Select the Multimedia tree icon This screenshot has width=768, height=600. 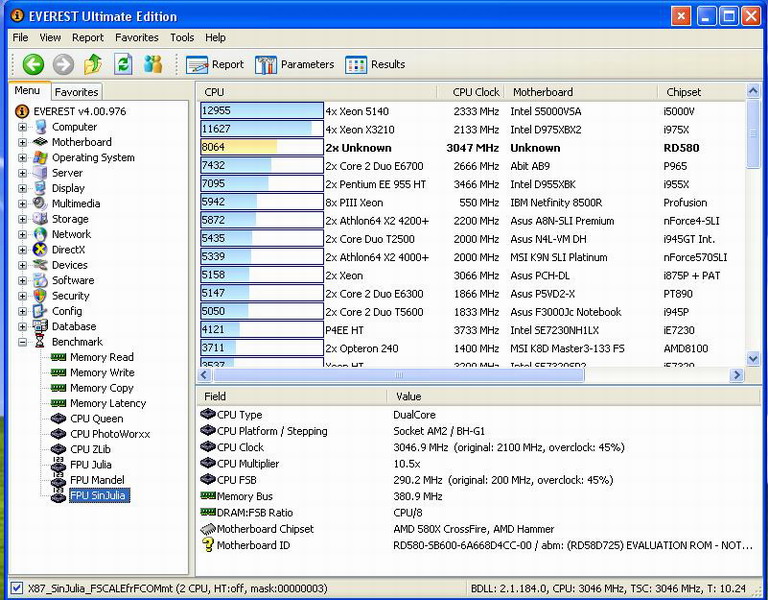click(41, 203)
